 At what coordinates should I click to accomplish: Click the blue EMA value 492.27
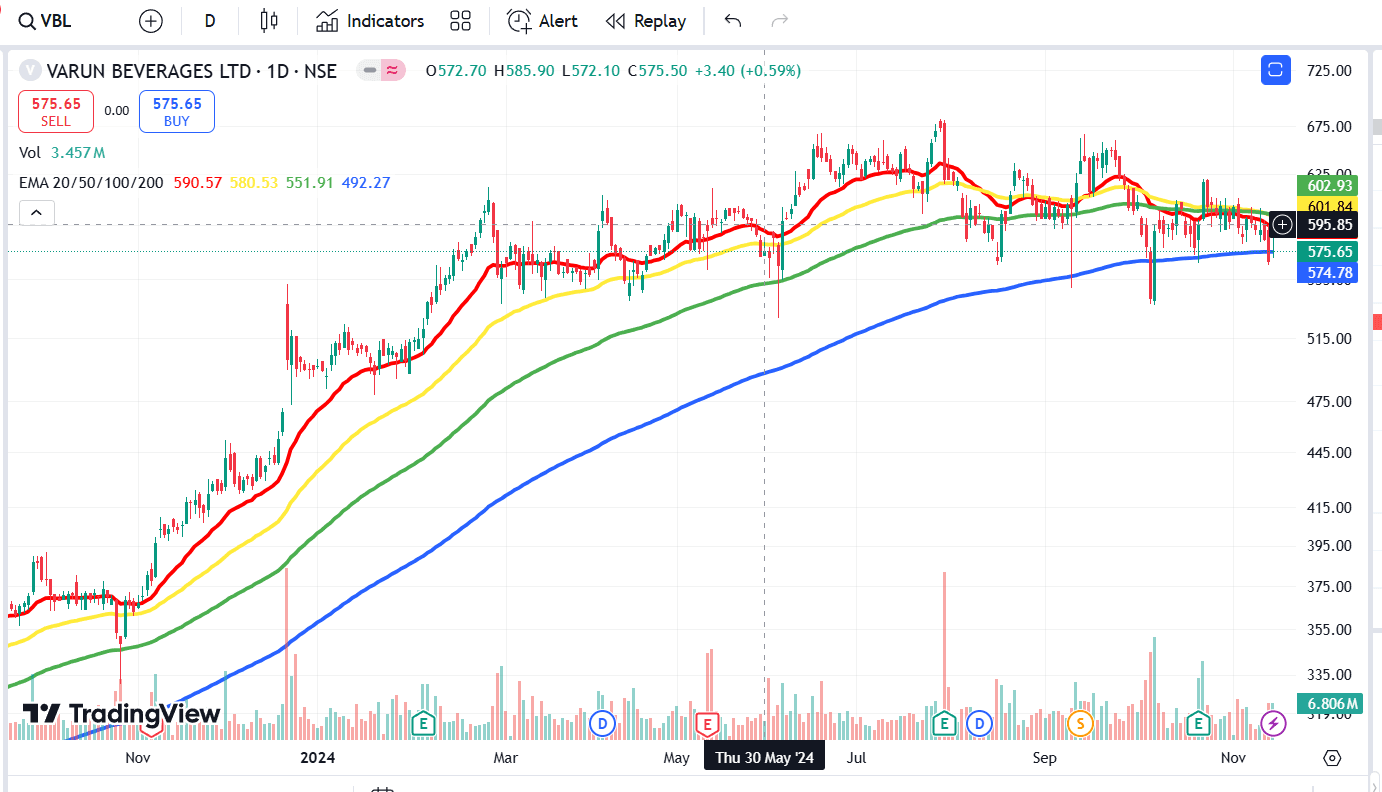(x=366, y=183)
